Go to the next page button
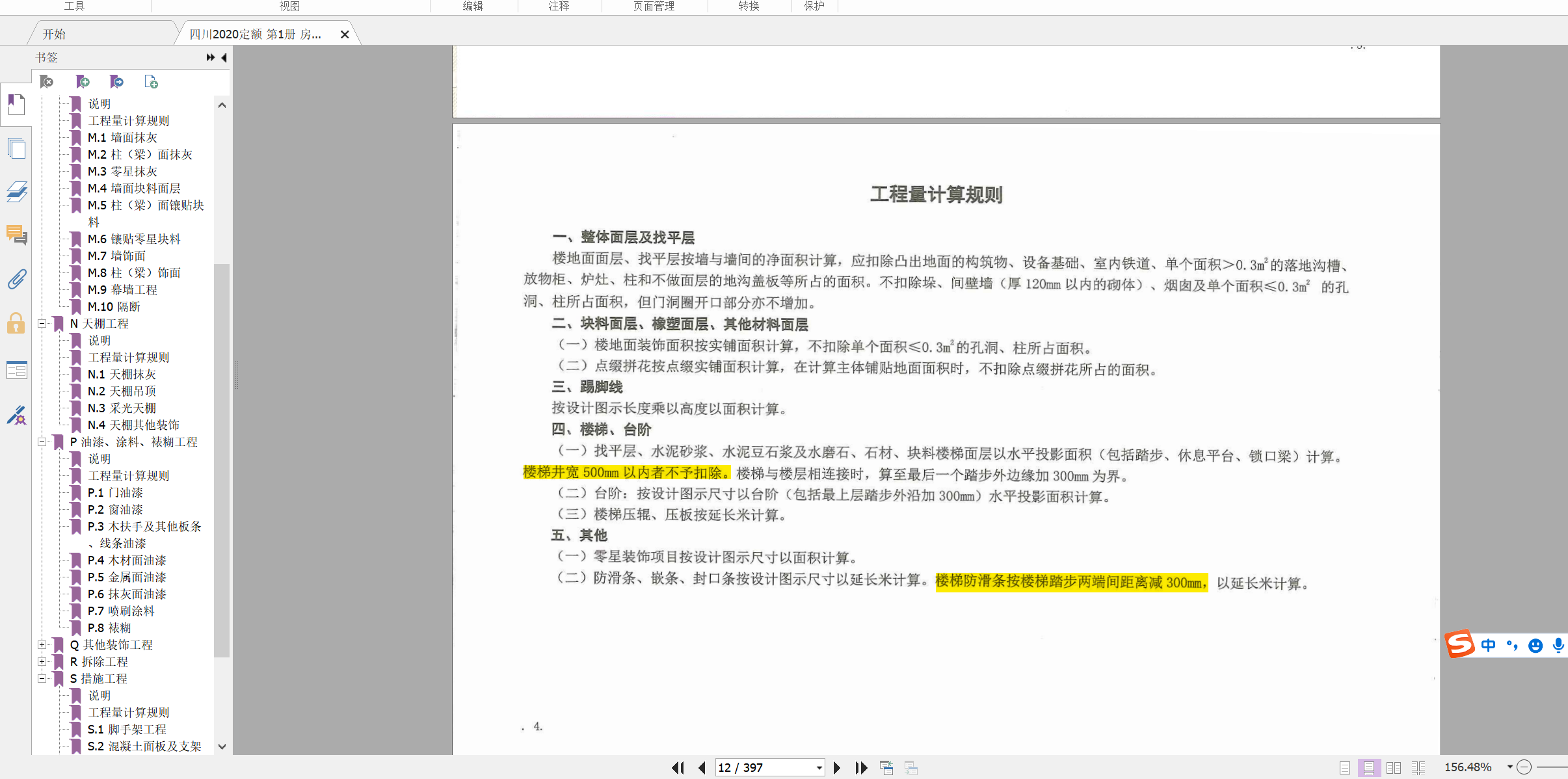The width and height of the screenshot is (1568, 779). point(837,768)
